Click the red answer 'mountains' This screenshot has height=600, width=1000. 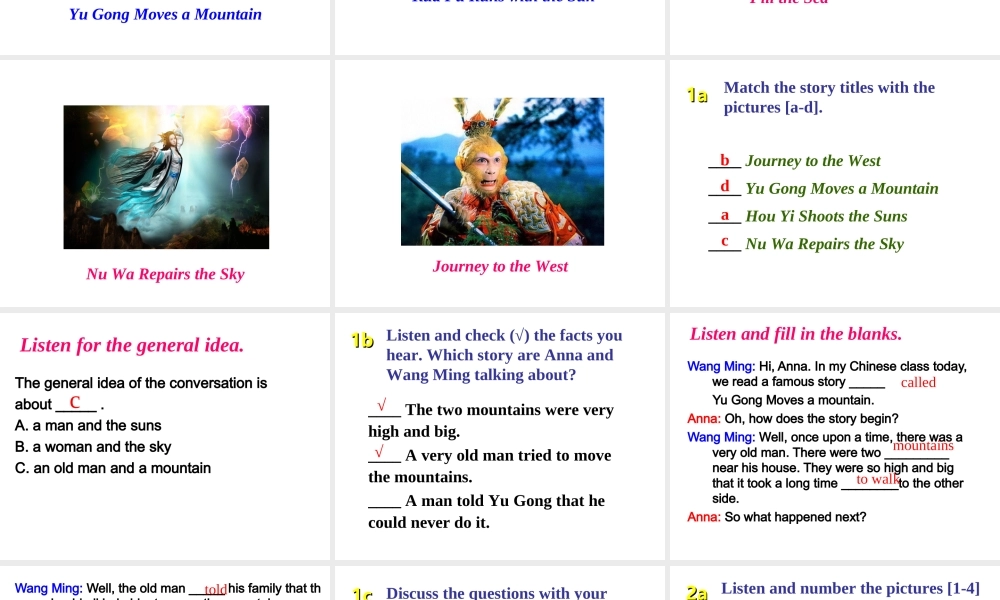tap(923, 446)
